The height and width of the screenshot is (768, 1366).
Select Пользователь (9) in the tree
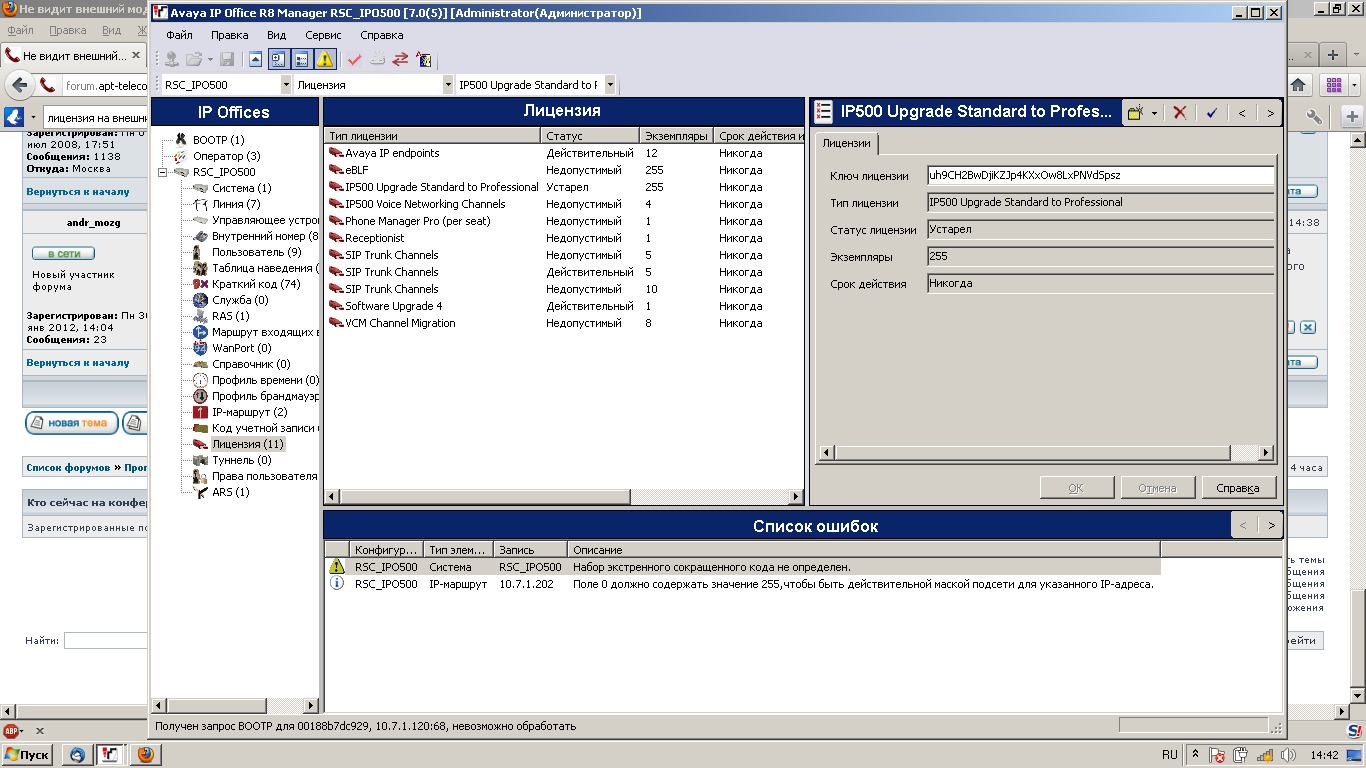256,252
